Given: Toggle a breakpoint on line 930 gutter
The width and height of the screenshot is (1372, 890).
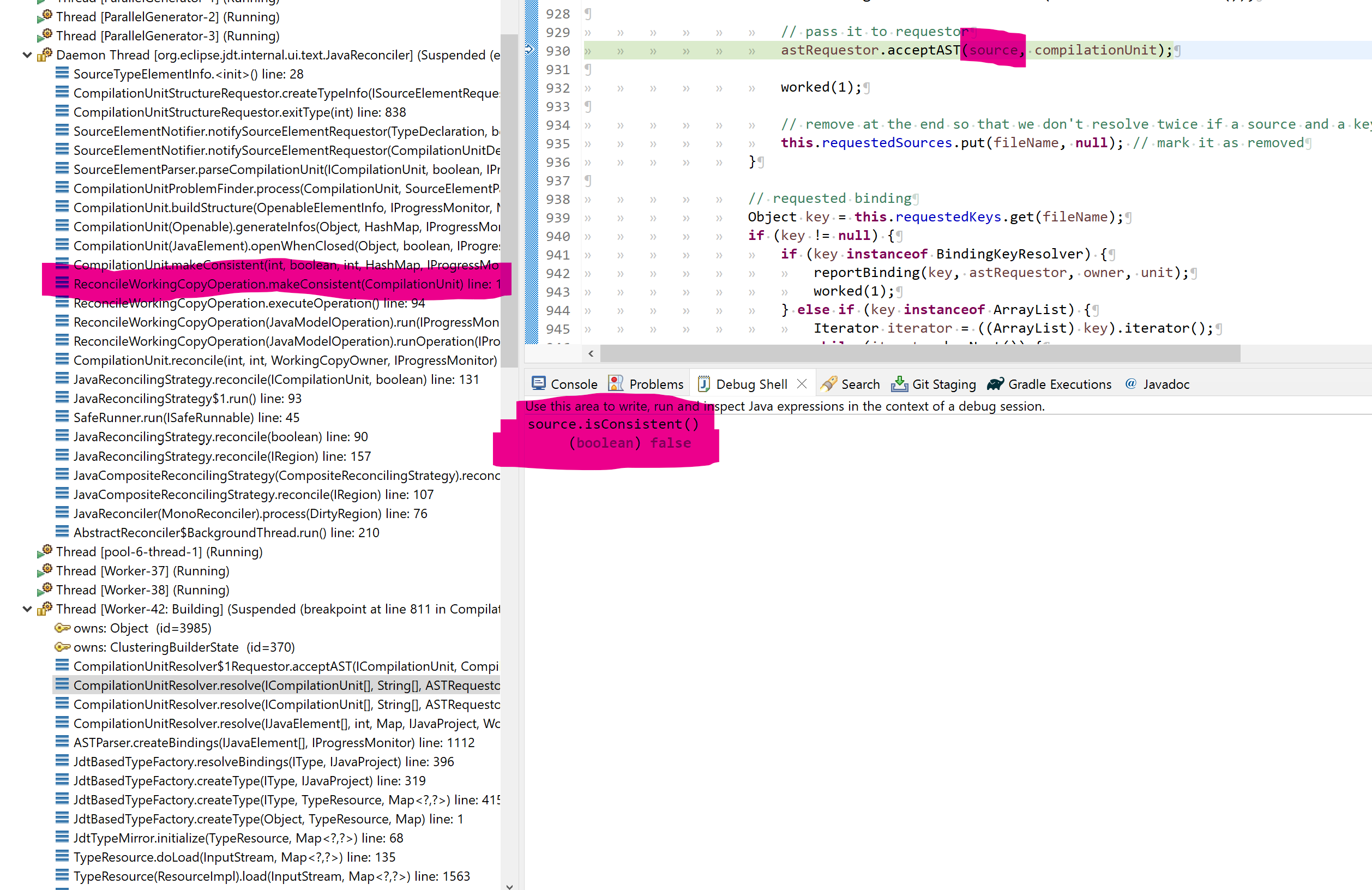Looking at the screenshot, I should (x=531, y=50).
